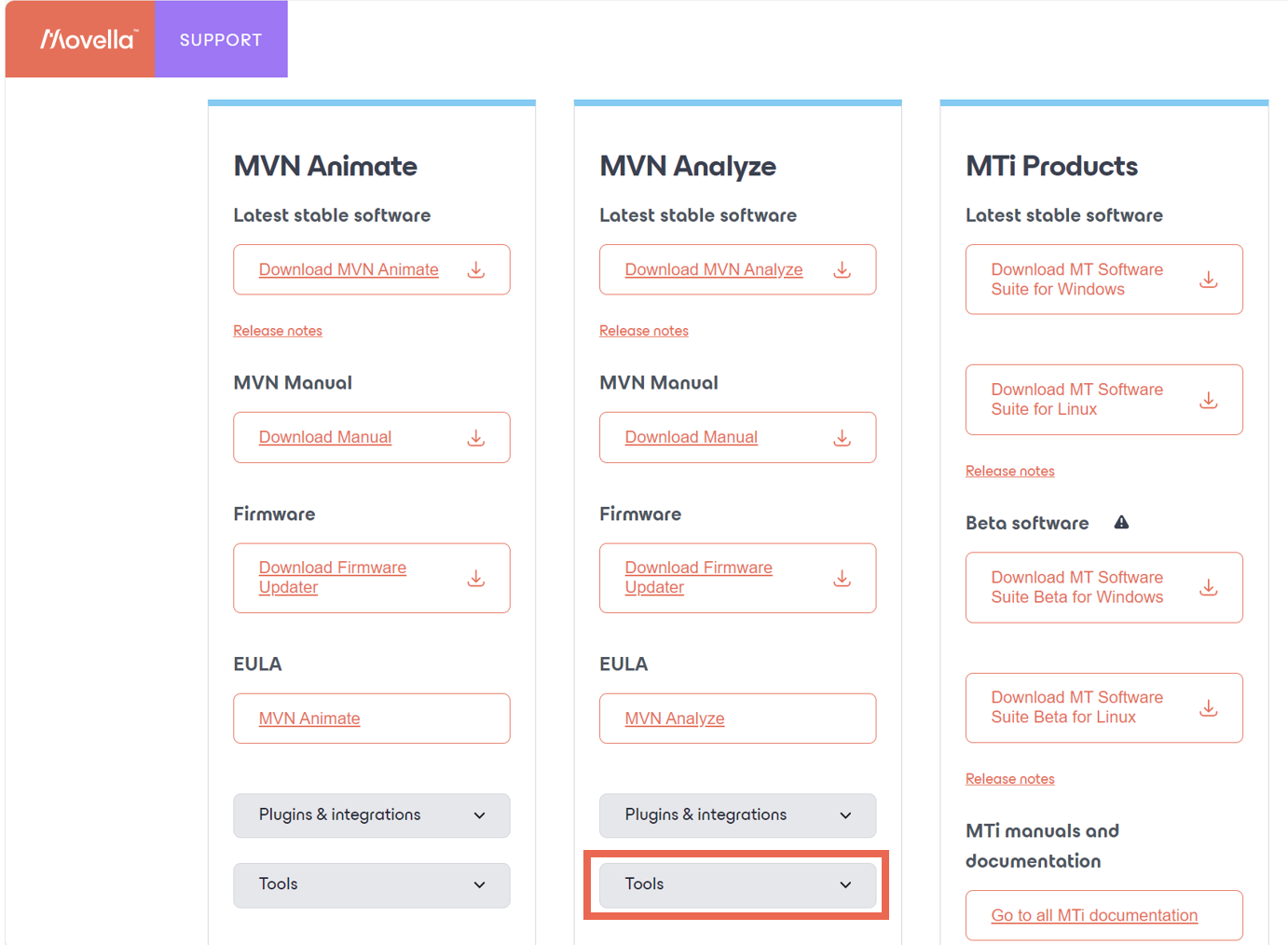Click the Movella logo
1288x945 pixels.
point(88,39)
